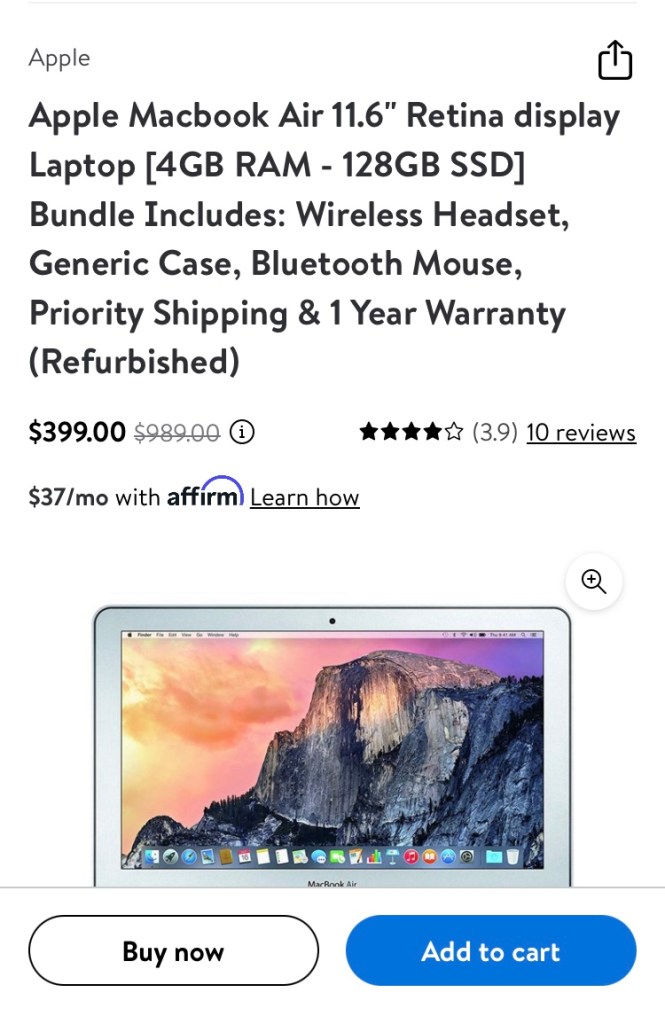This screenshot has width=665, height=1024.
Task: Click the empty fifth rating star
Action: pos(453,432)
